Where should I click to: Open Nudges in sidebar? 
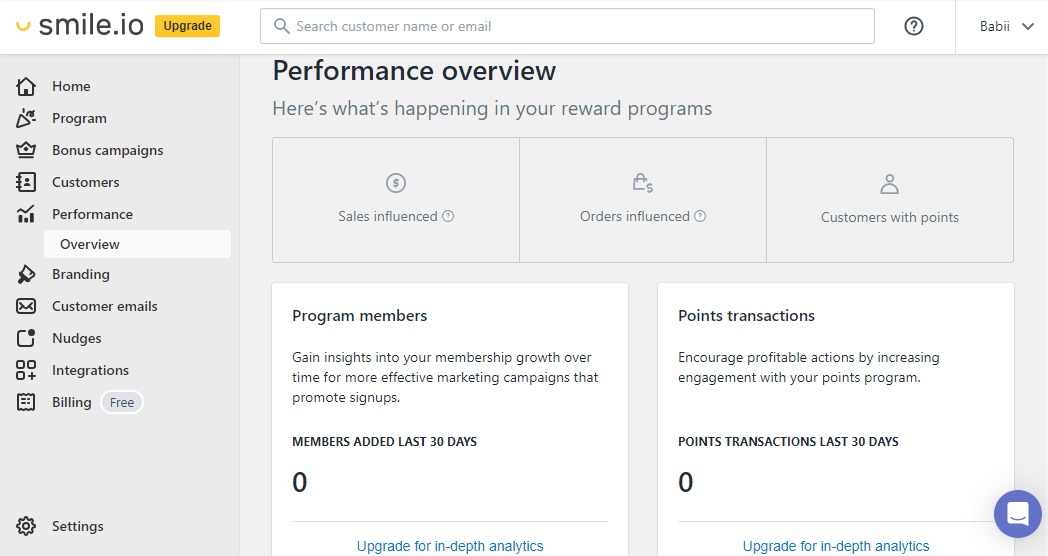click(77, 338)
